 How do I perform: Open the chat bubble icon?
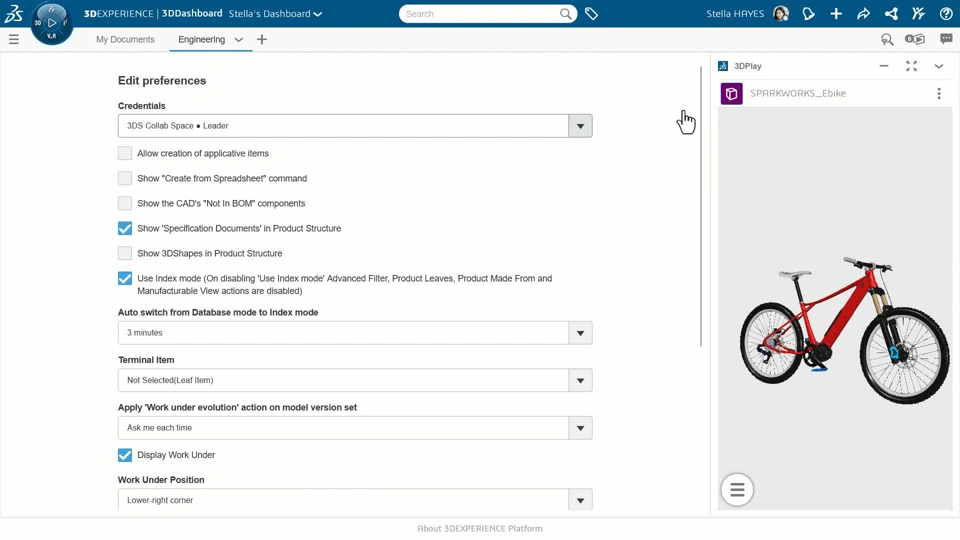point(946,39)
